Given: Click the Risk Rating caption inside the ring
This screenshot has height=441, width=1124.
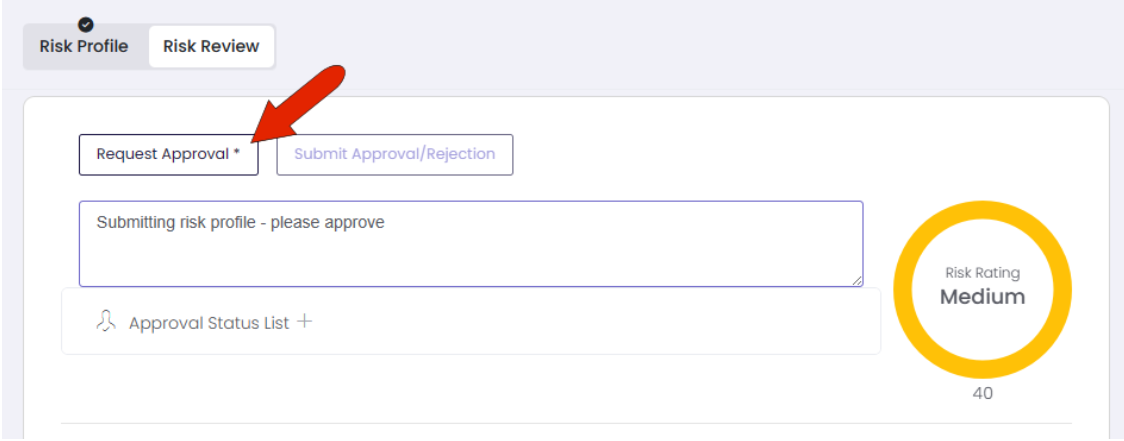Looking at the screenshot, I should click(982, 272).
